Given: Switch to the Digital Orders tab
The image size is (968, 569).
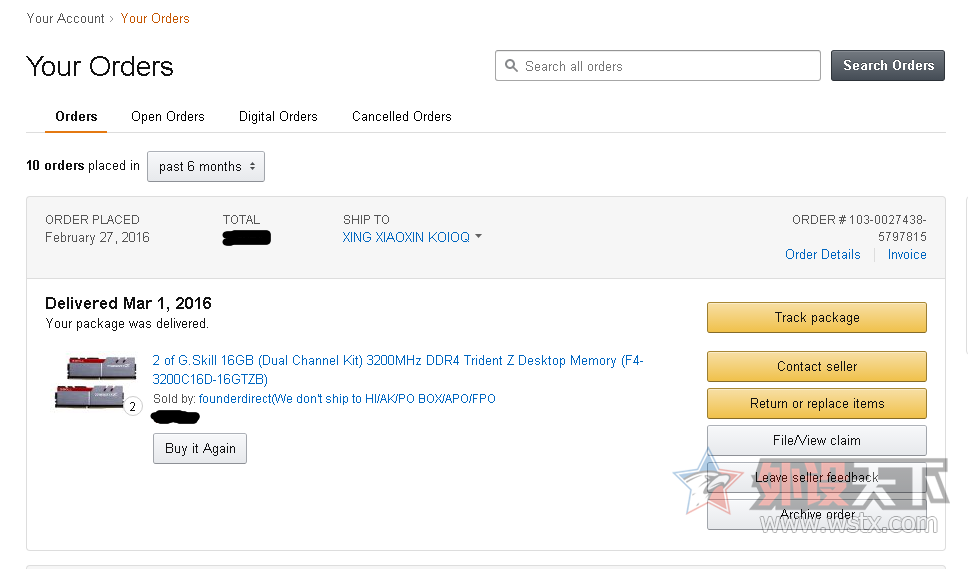Looking at the screenshot, I should pyautogui.click(x=278, y=116).
